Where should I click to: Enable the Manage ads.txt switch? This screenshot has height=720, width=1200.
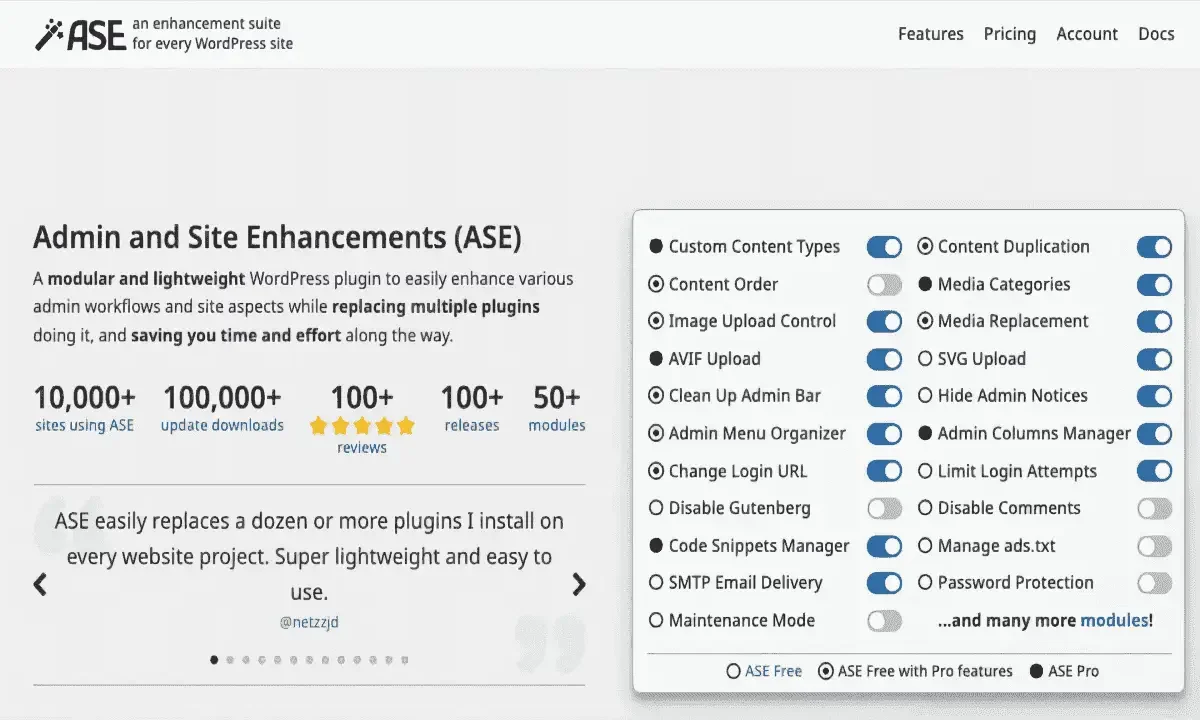[1154, 546]
